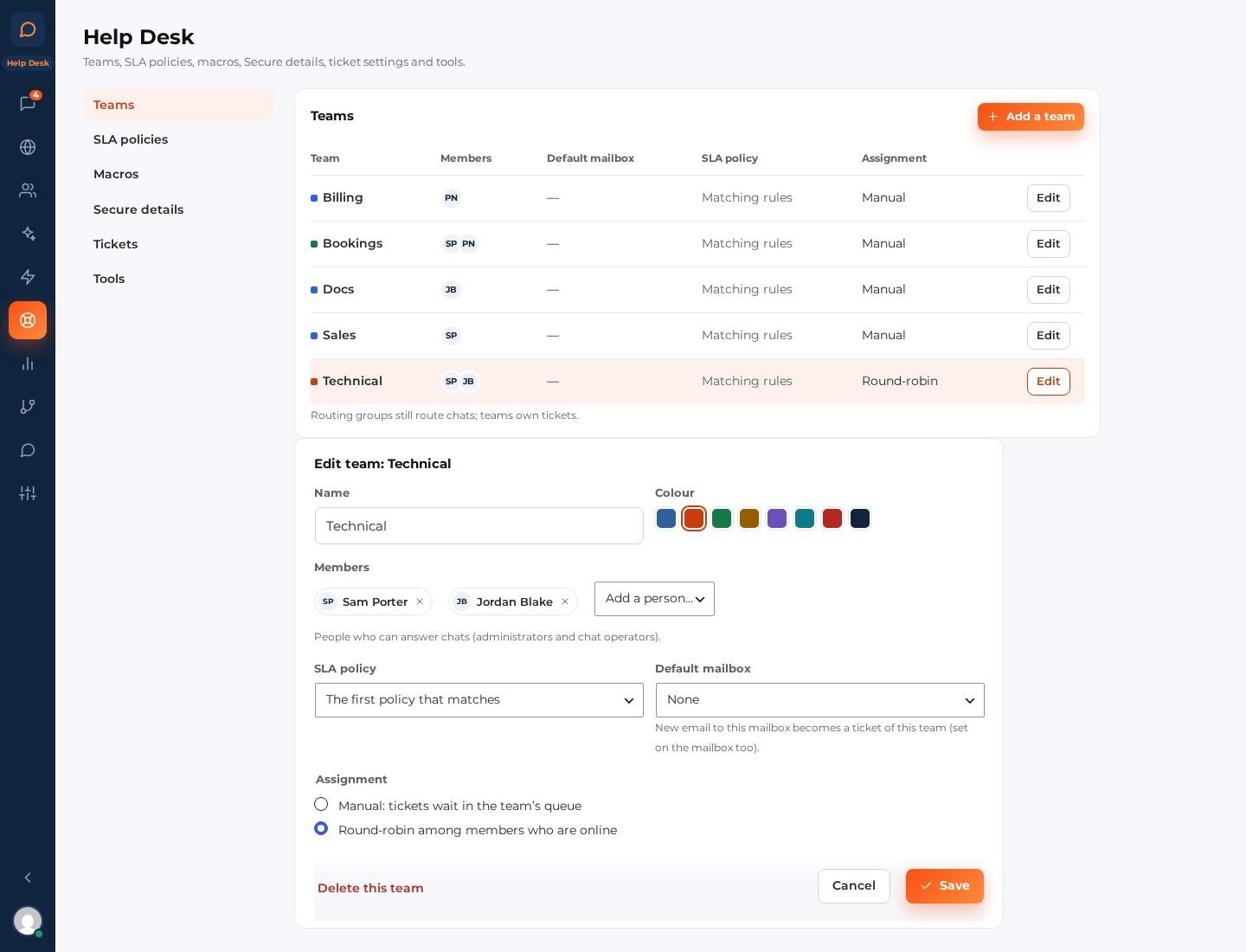Select the Help Desk lifebuoy icon

pyautogui.click(x=28, y=320)
